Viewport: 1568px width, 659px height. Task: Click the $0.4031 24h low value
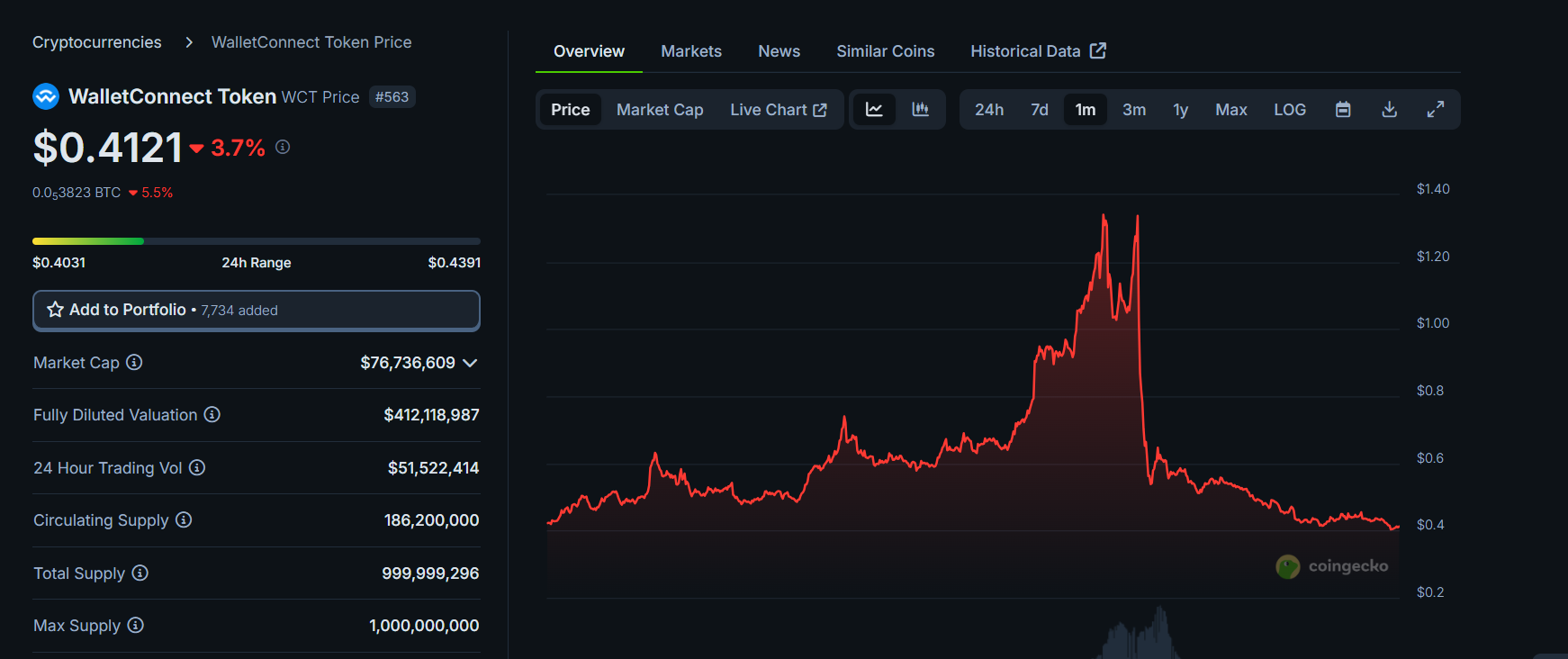(59, 263)
